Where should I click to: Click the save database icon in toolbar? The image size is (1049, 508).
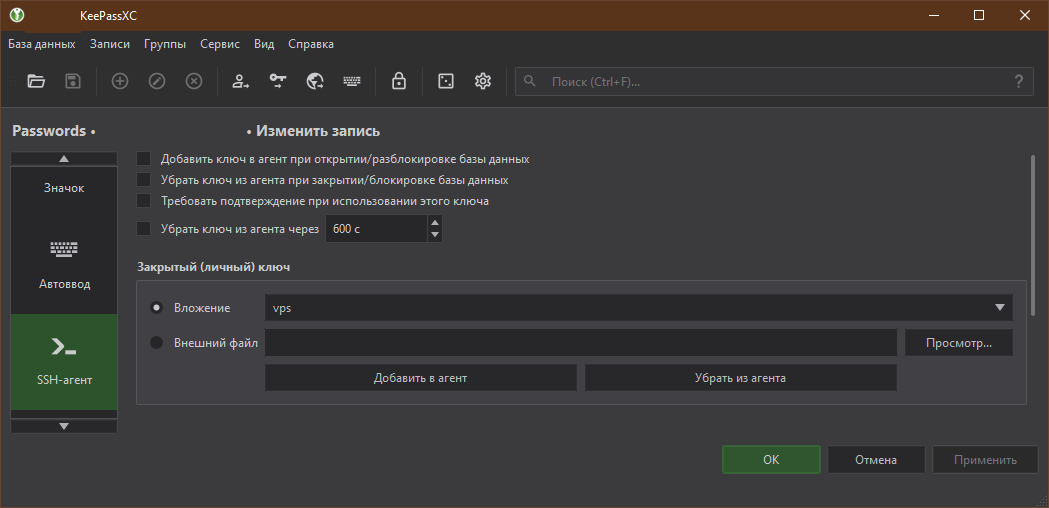coord(73,81)
